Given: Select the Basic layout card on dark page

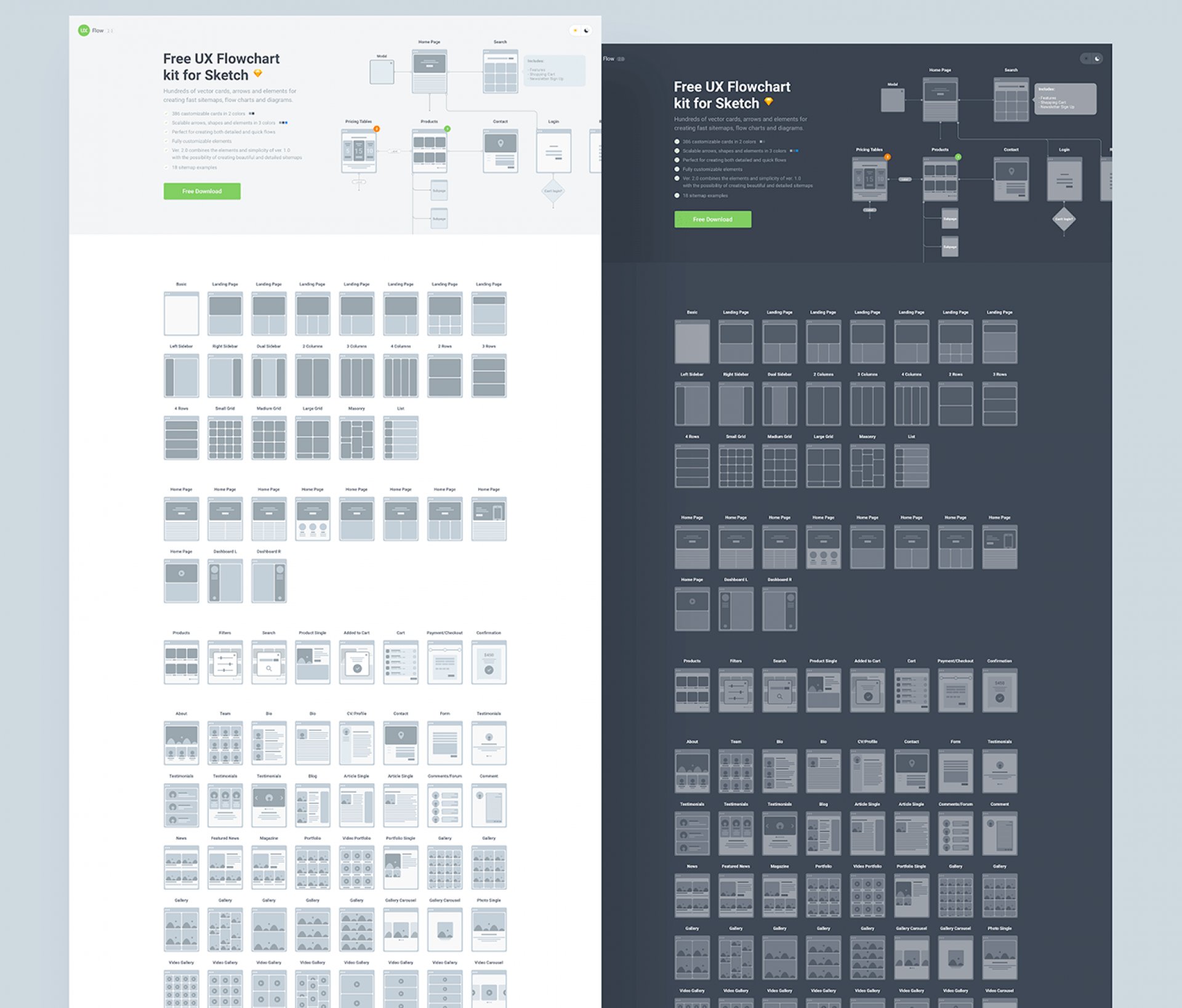Looking at the screenshot, I should pos(693,342).
